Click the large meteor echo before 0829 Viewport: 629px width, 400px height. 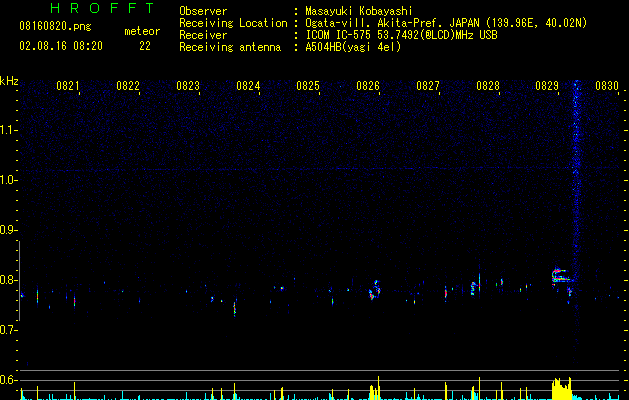click(562, 276)
